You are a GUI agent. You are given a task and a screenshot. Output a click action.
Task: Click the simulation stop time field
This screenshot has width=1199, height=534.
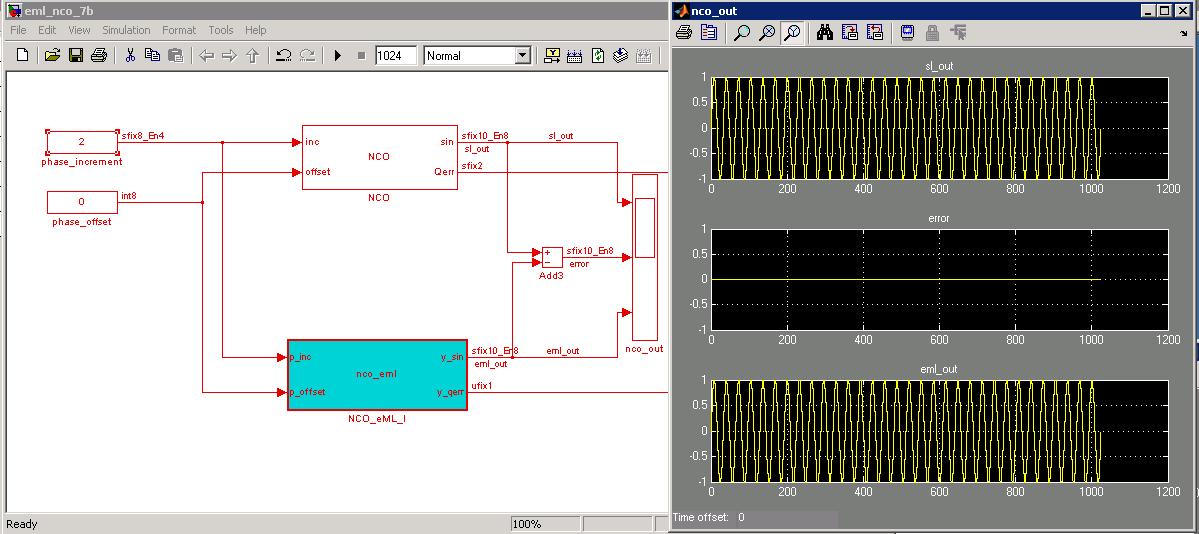tap(396, 56)
